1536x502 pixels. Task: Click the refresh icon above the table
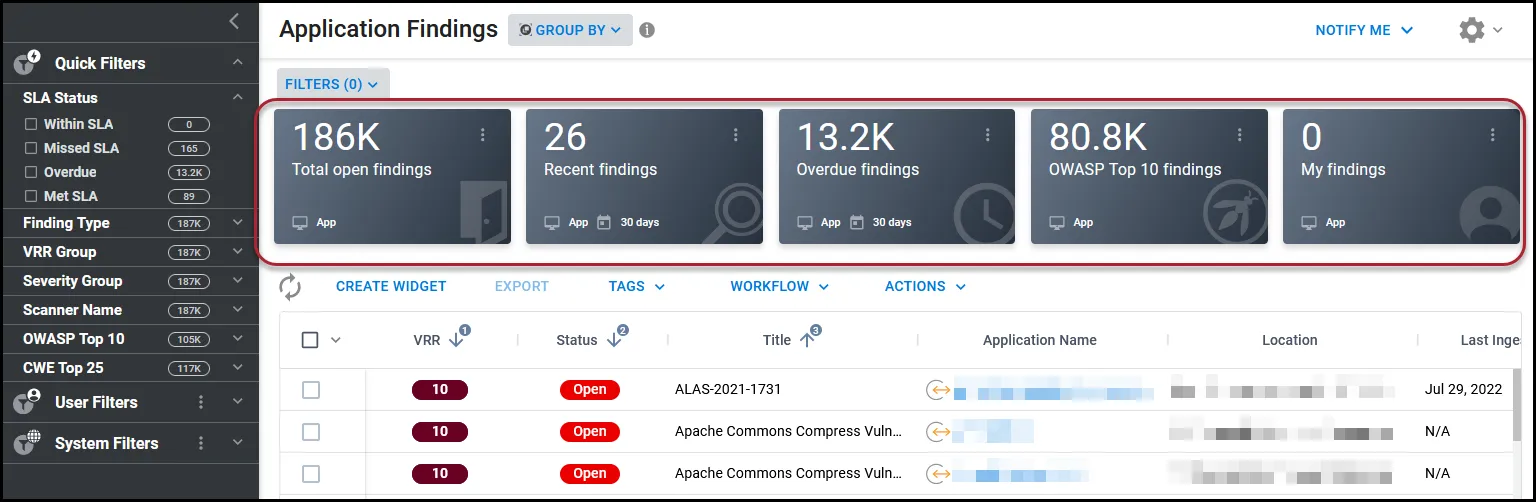click(290, 287)
